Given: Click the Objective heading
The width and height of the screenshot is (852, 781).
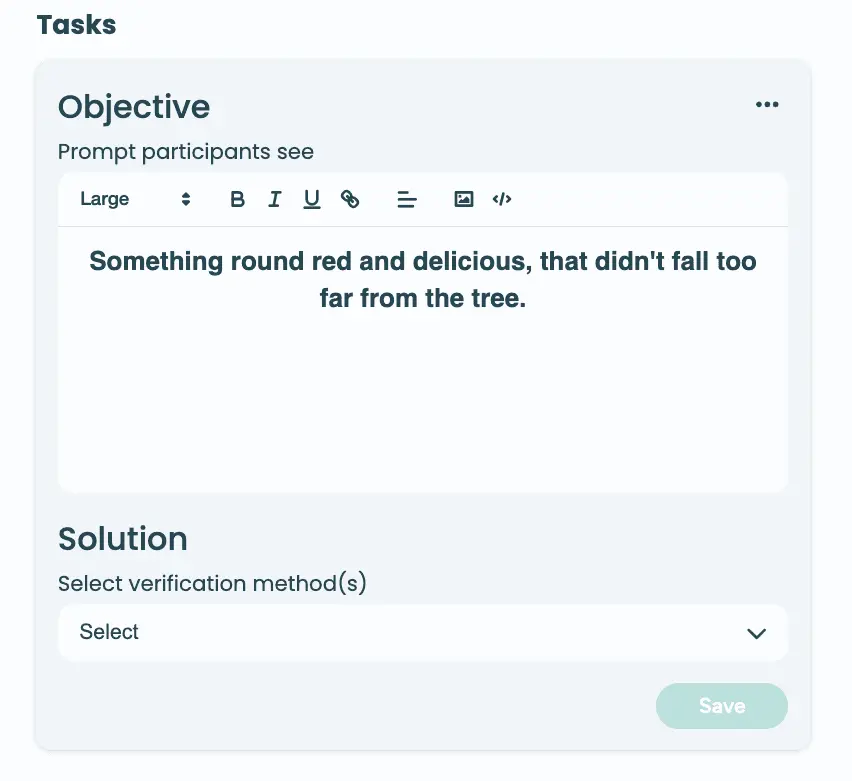Looking at the screenshot, I should pos(134,107).
